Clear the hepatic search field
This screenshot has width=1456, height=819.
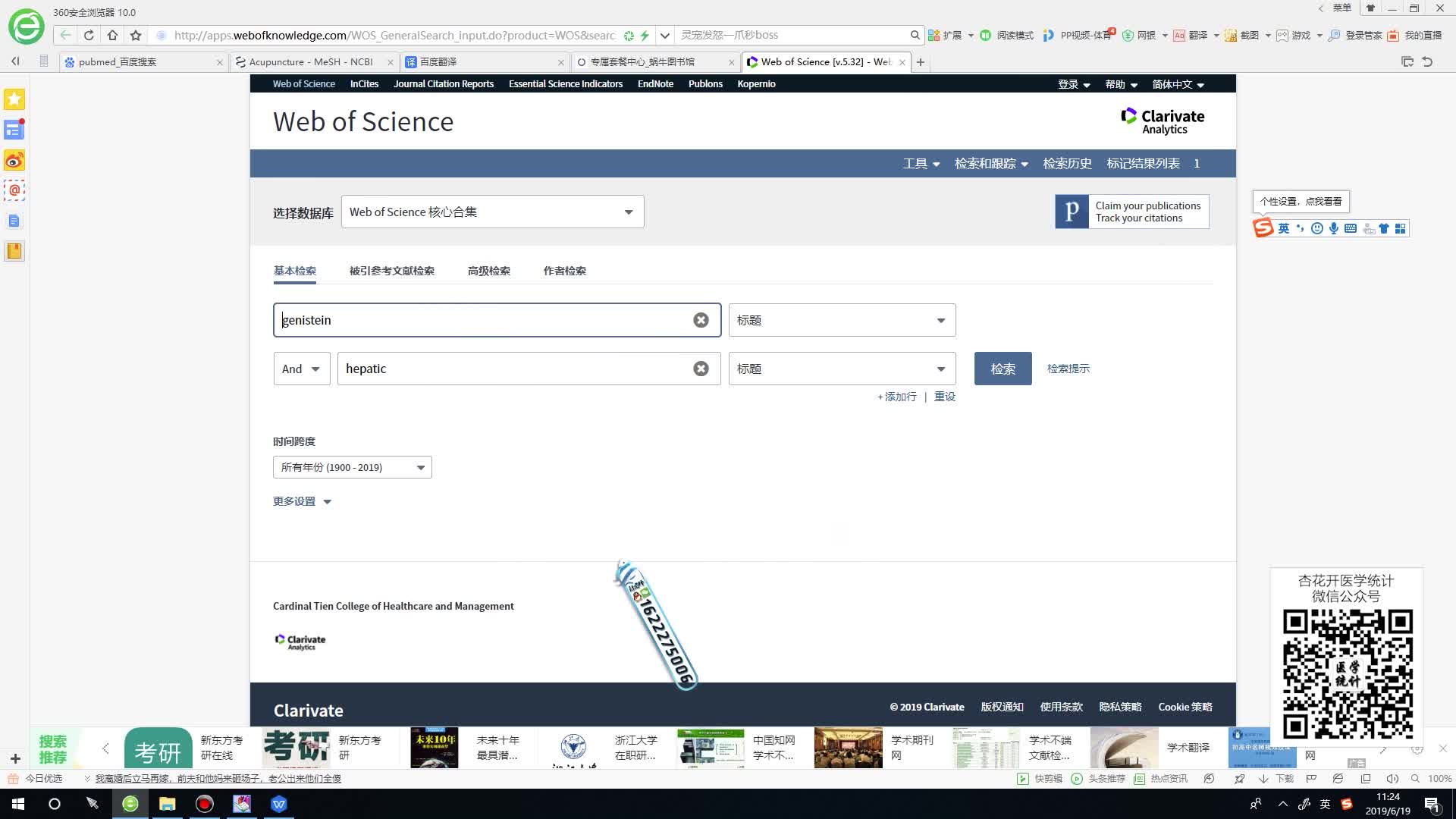[x=701, y=369]
